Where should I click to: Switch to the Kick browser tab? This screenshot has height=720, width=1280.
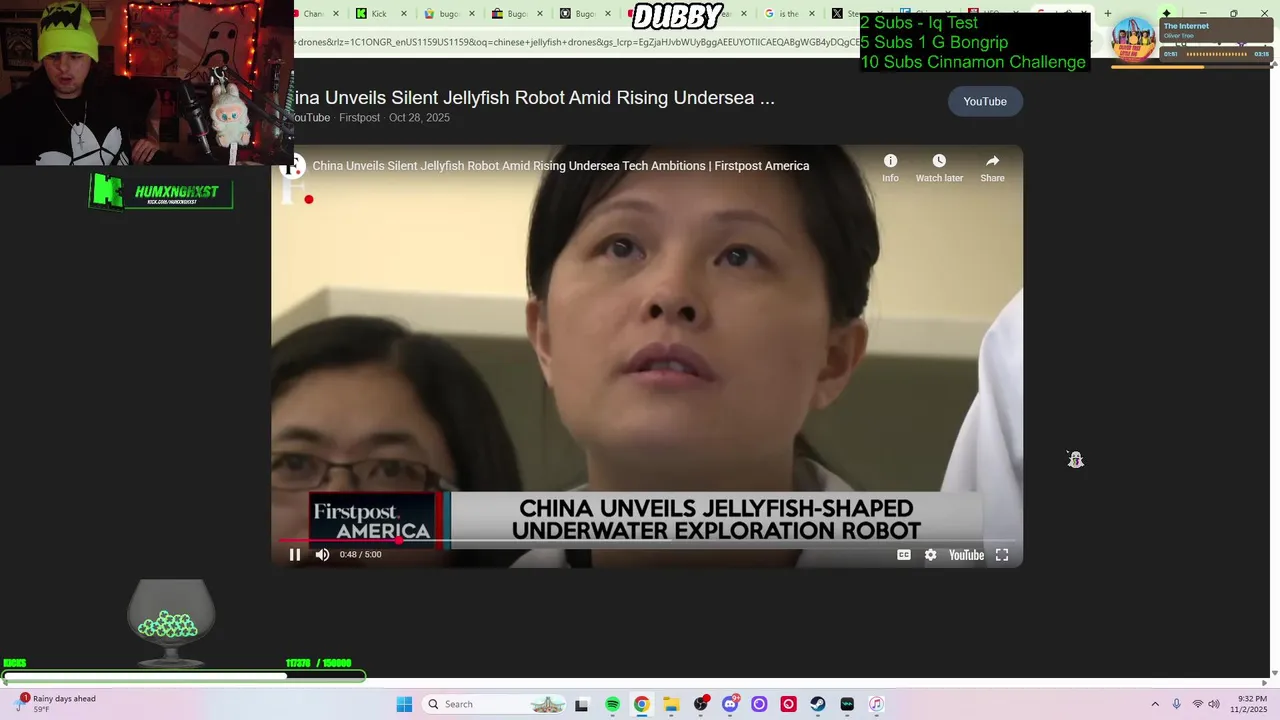tap(379, 14)
